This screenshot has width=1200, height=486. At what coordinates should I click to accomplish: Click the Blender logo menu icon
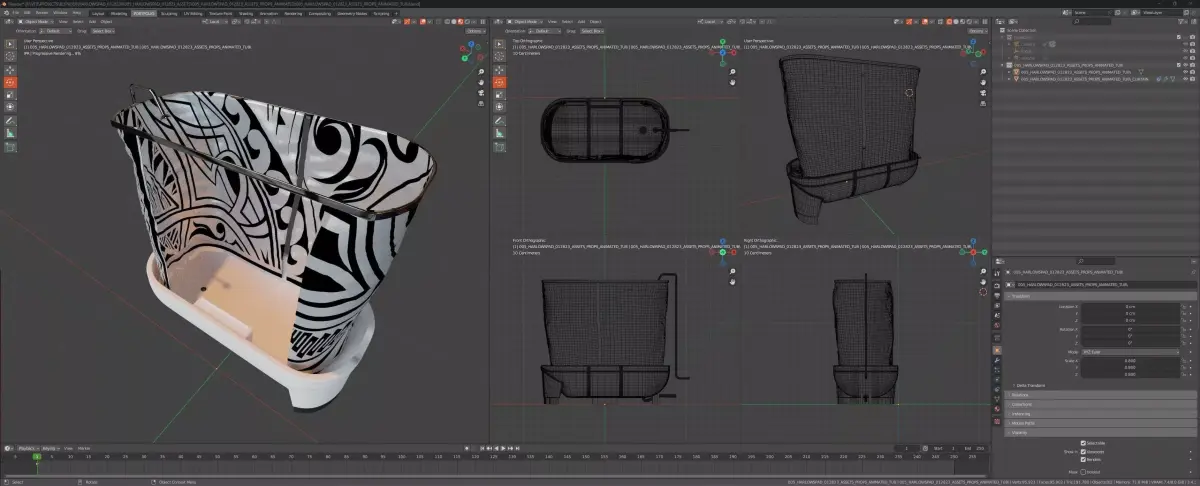click(x=6, y=13)
